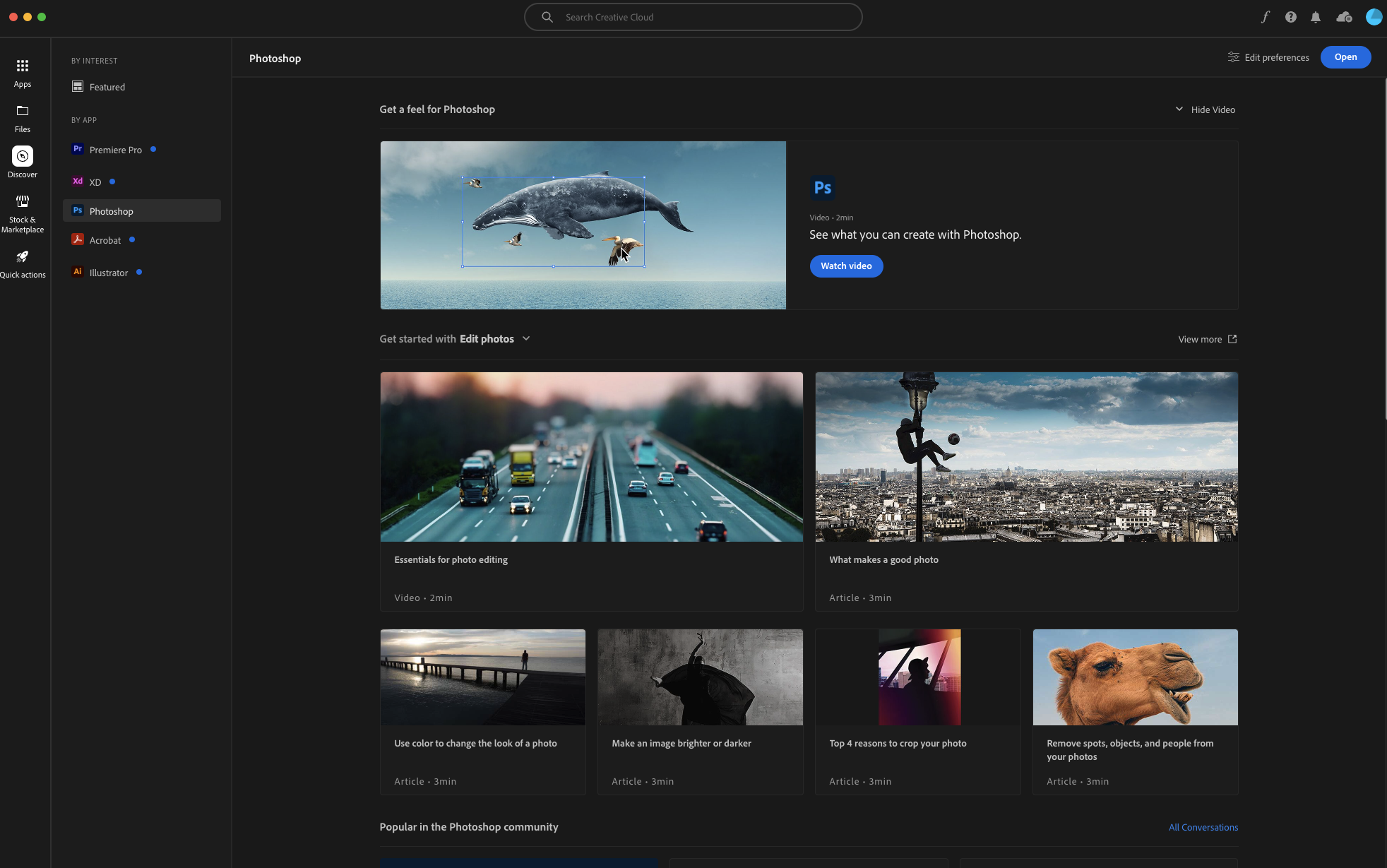This screenshot has height=868, width=1387.
Task: Click the Photoshop app icon in sidebar
Action: [77, 210]
